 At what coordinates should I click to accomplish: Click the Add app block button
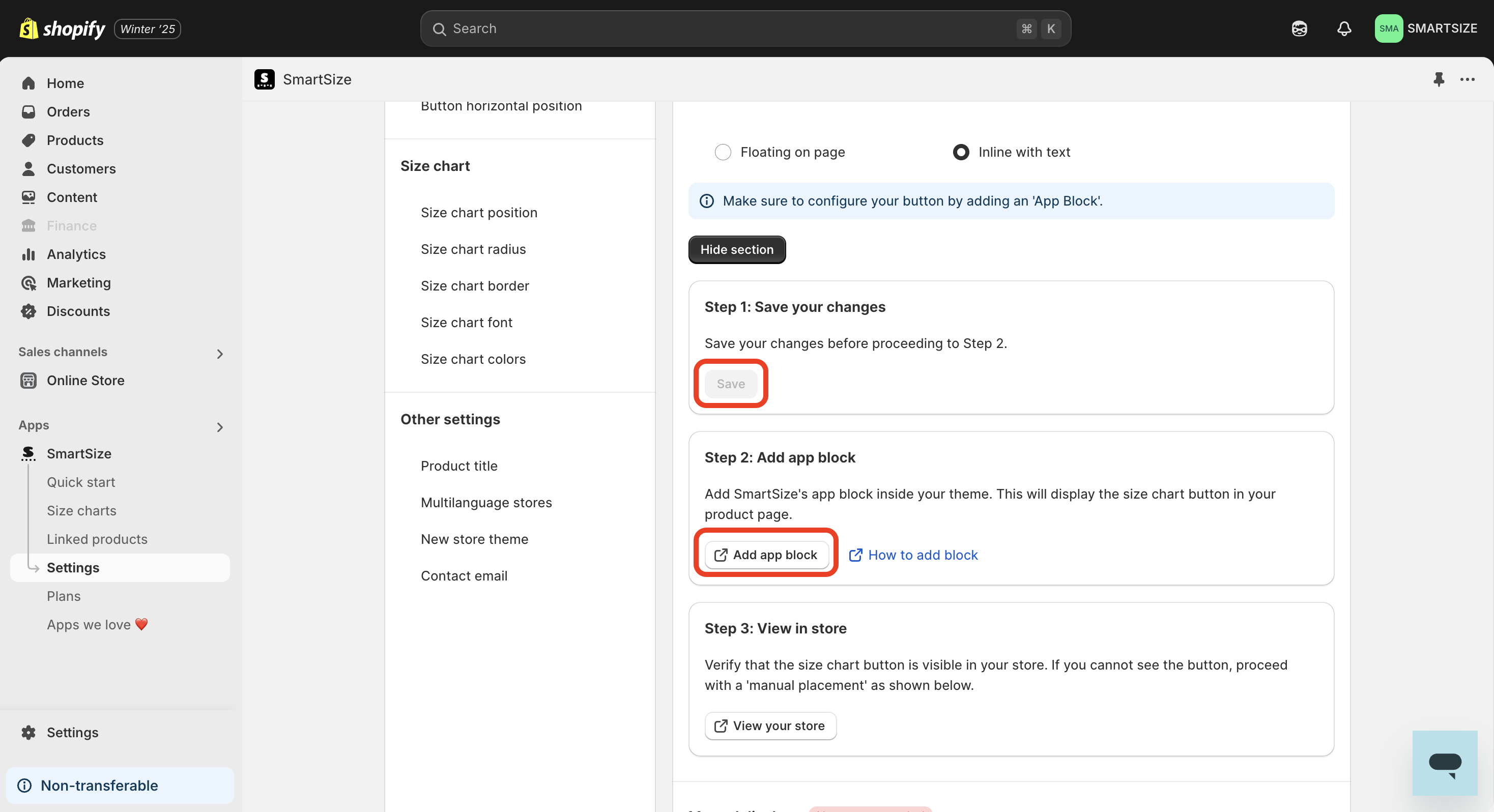(x=766, y=555)
